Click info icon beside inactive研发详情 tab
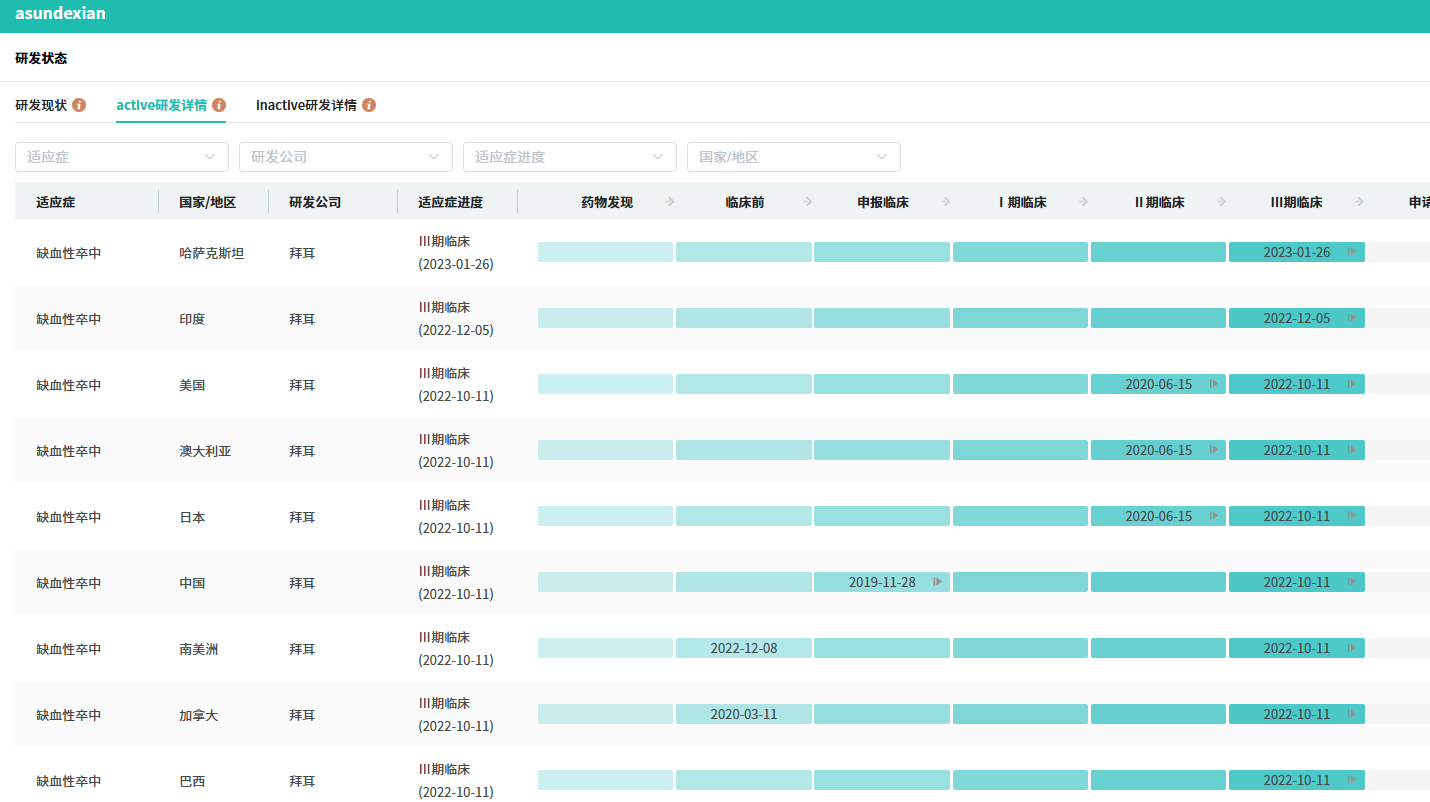This screenshot has width=1430, height=802. point(369,105)
